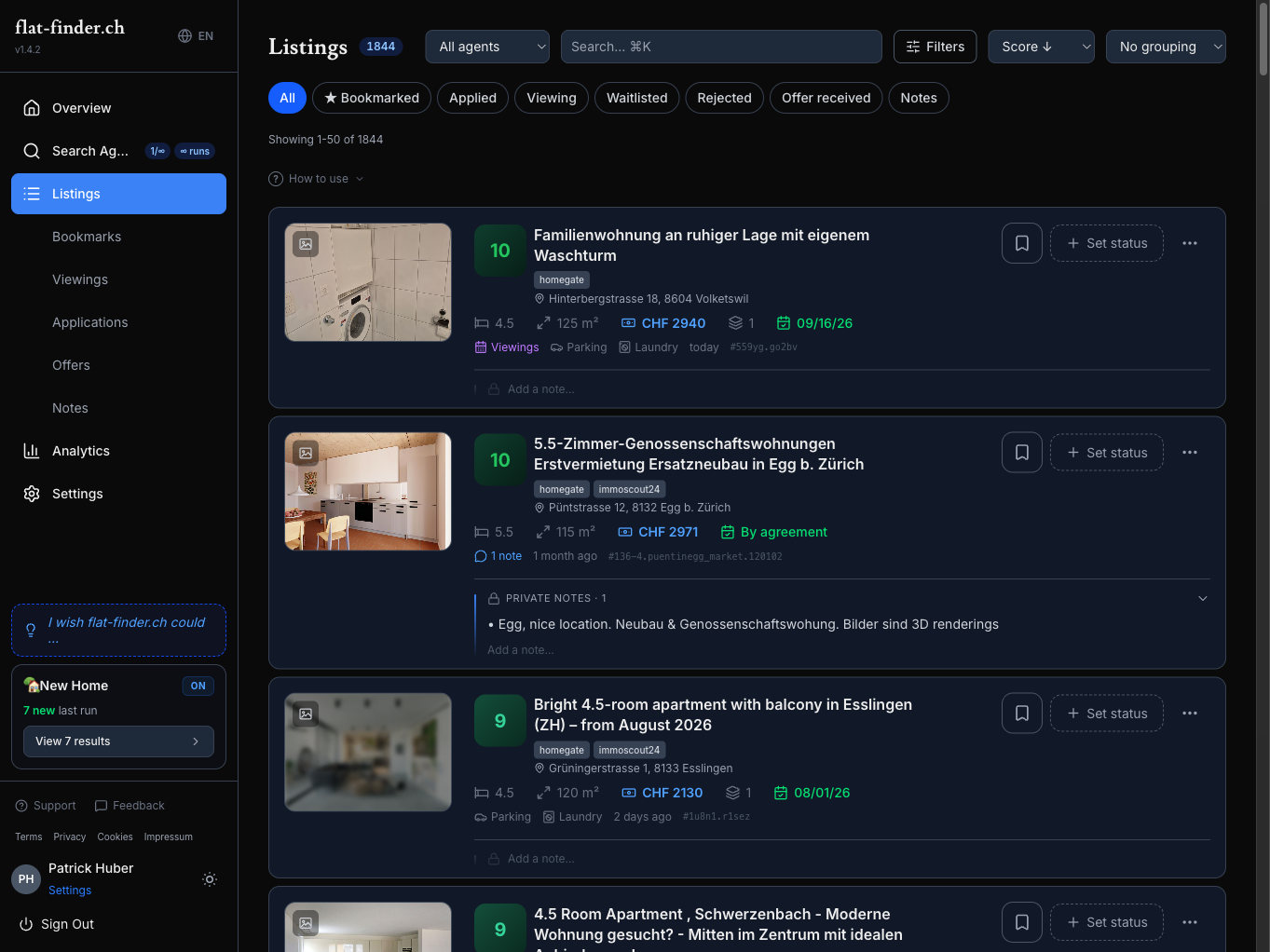Toggle the New Home agent ON switch

[198, 686]
